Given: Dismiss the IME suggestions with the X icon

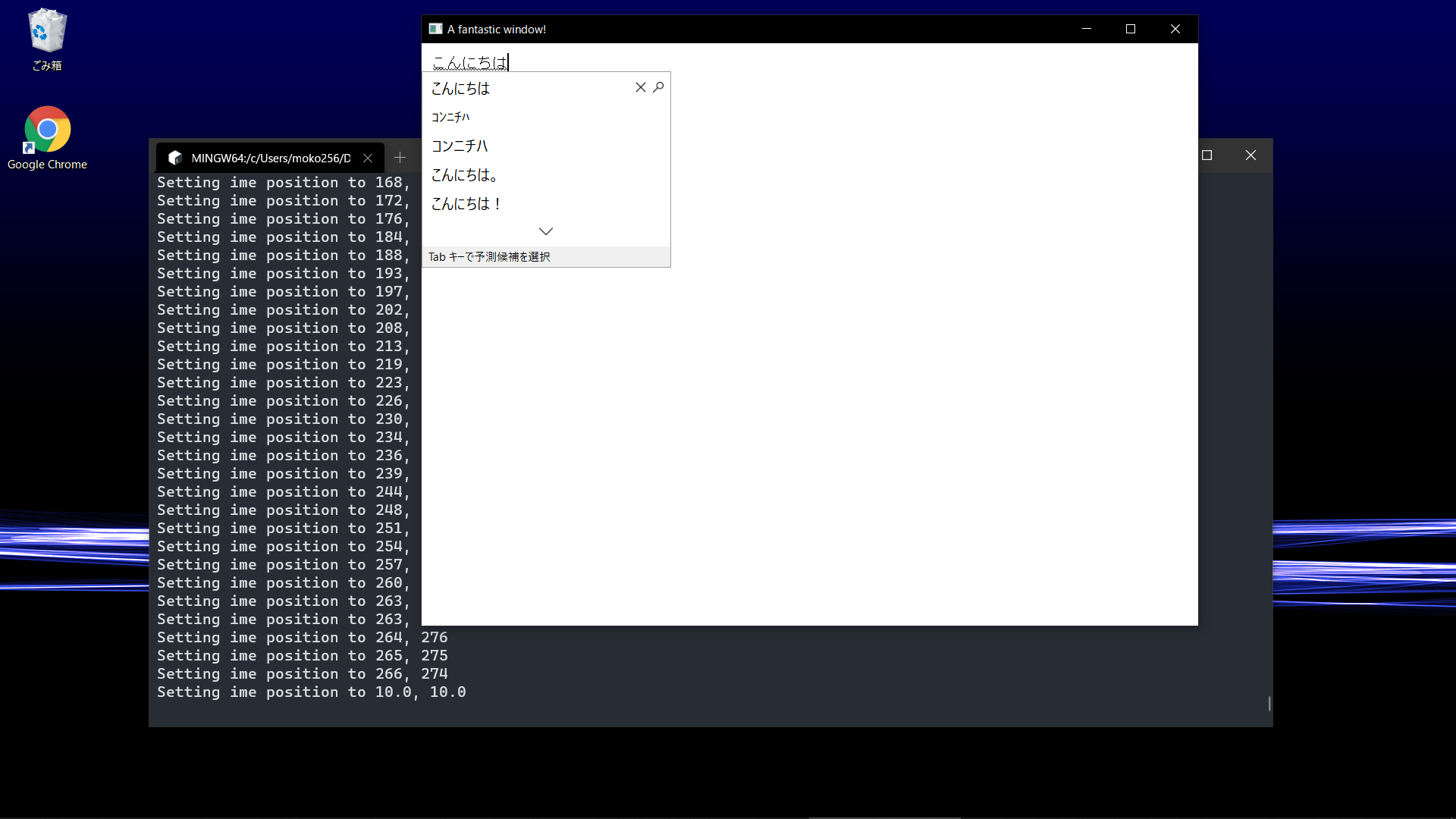Looking at the screenshot, I should click(639, 87).
